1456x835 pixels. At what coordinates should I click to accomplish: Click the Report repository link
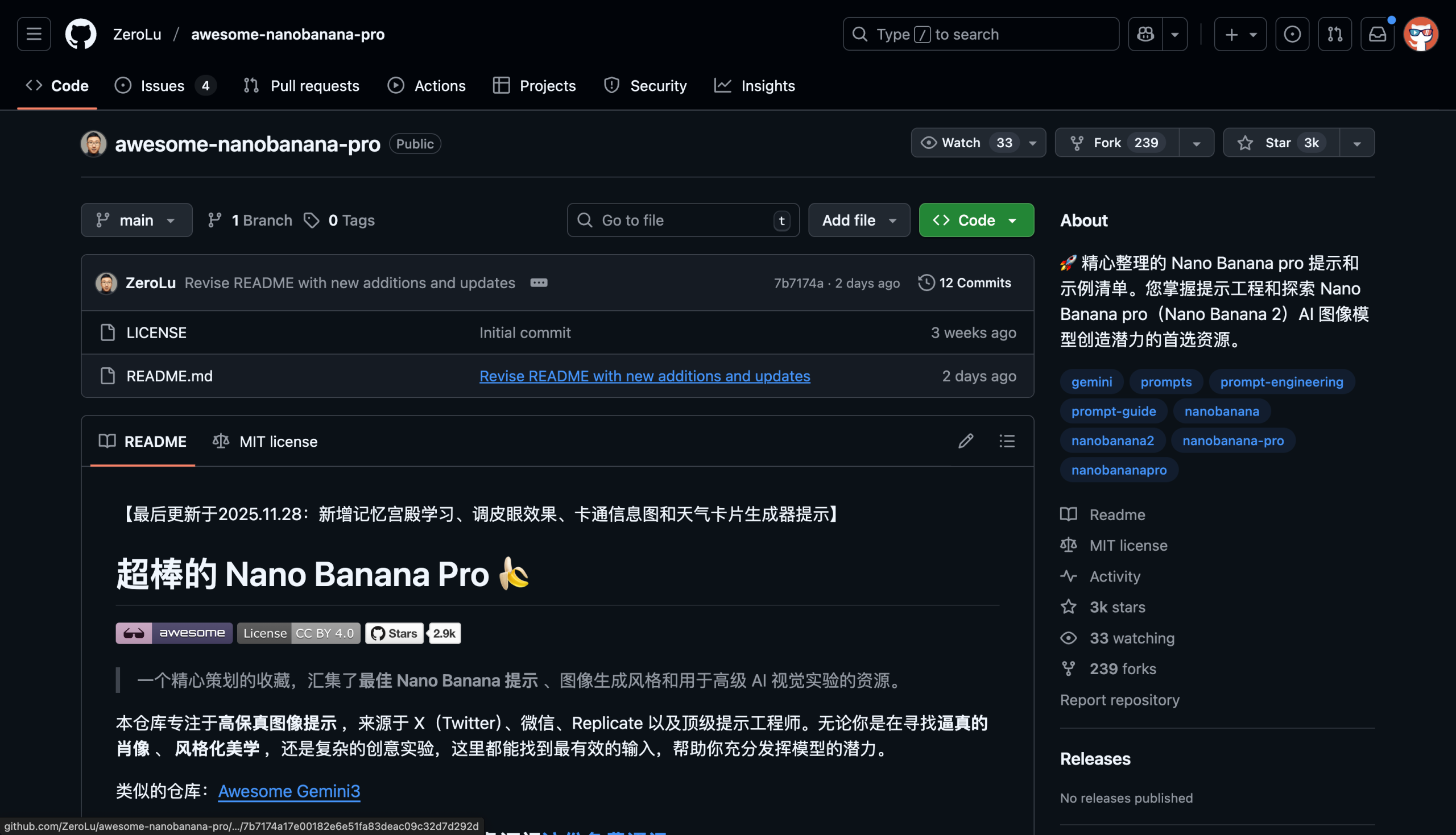[1119, 700]
